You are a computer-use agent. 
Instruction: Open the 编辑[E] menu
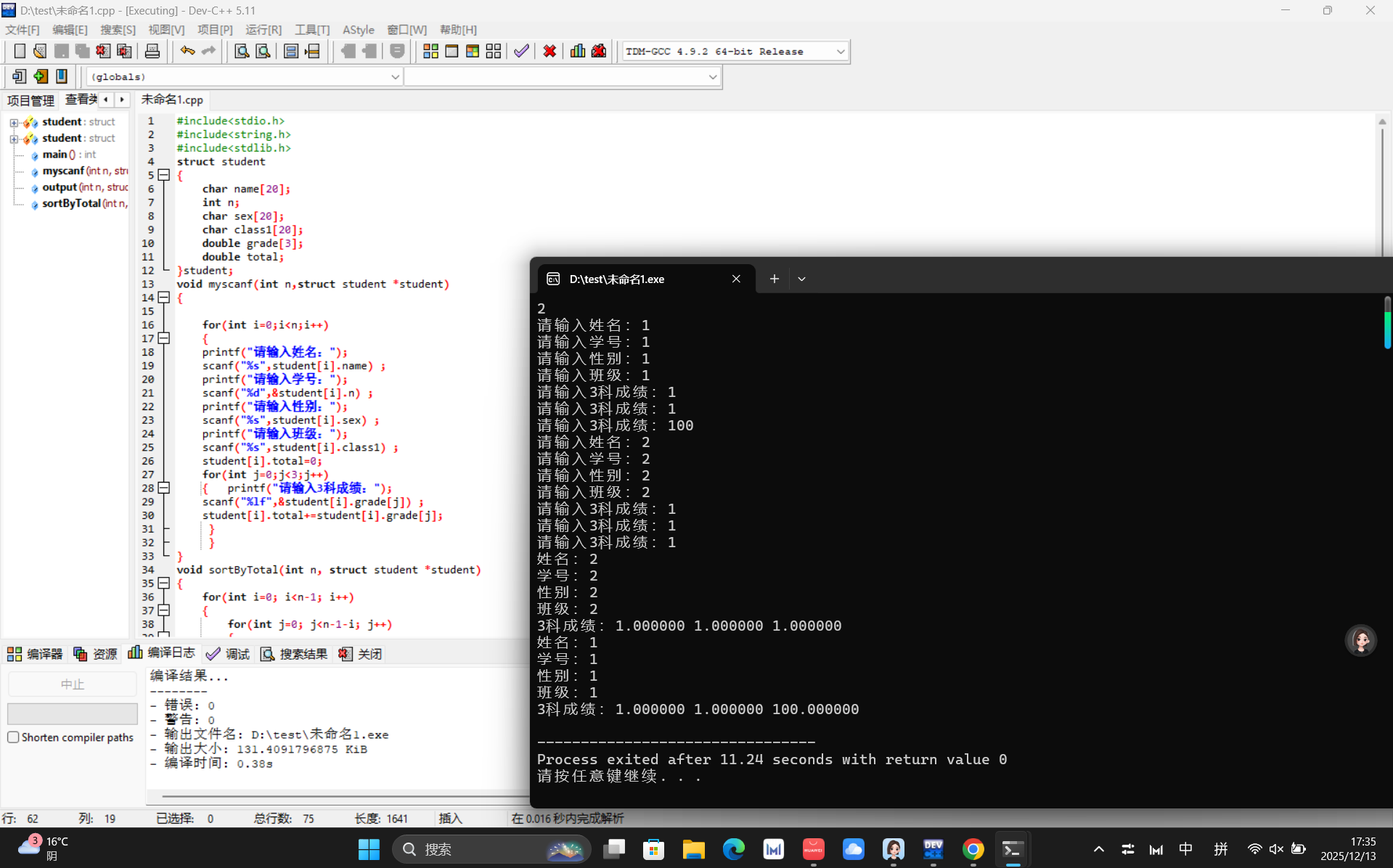coord(70,30)
